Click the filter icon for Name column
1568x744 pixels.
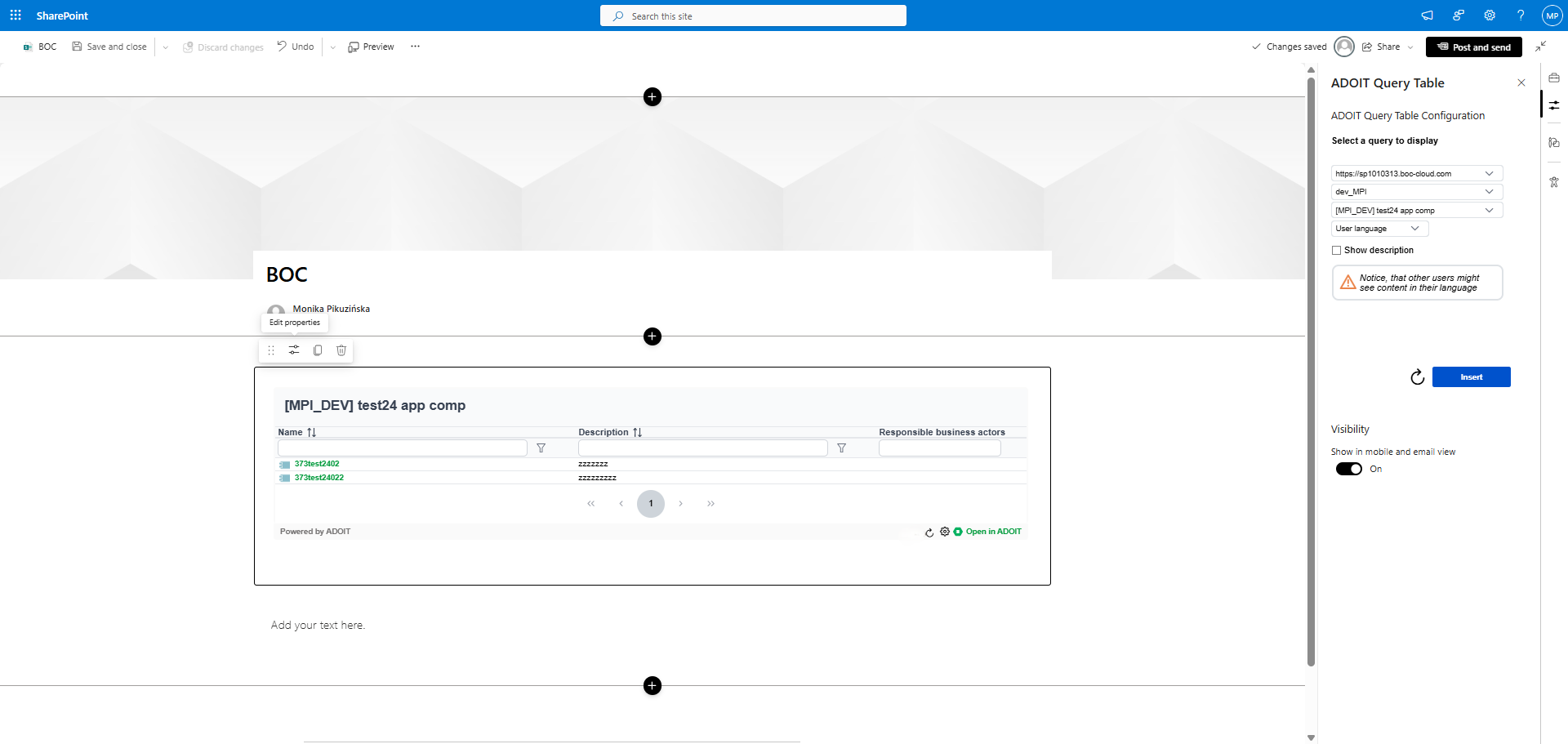point(541,448)
